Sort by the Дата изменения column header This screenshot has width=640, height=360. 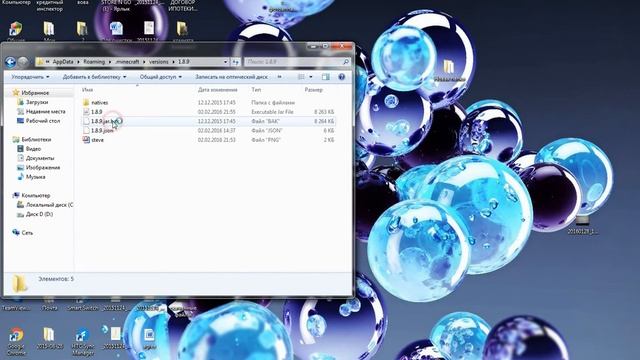click(218, 90)
